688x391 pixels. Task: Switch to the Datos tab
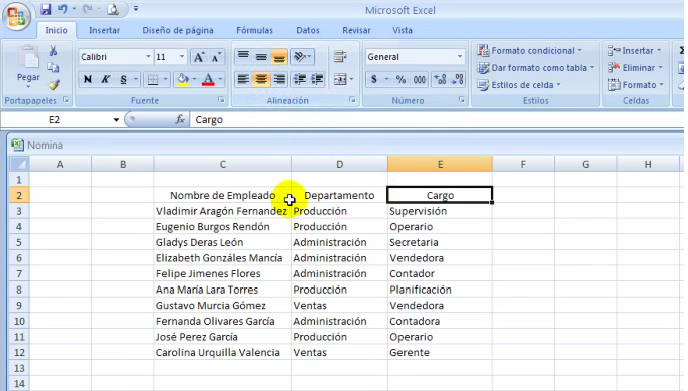[x=308, y=30]
